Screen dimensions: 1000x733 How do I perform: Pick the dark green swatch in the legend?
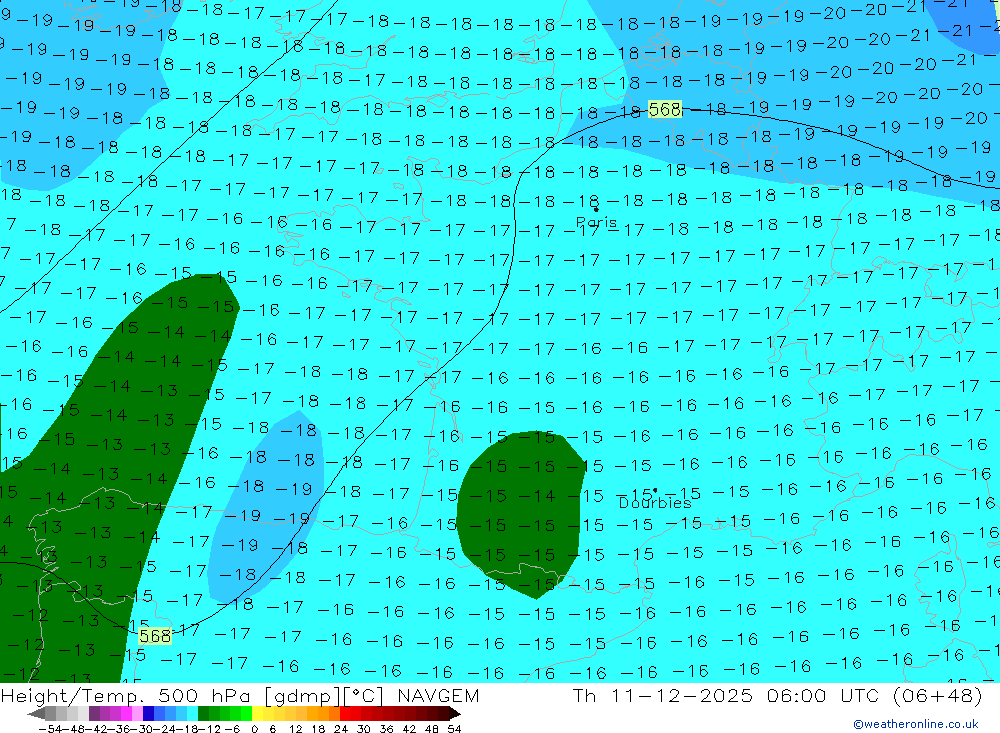coord(203,714)
